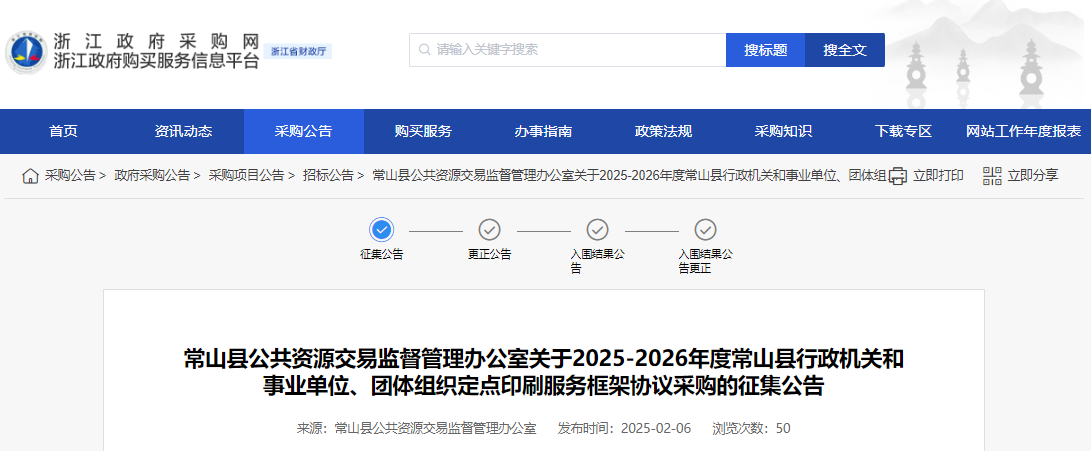Select the 征集公告 step circle
The image size is (1091, 451).
382,229
